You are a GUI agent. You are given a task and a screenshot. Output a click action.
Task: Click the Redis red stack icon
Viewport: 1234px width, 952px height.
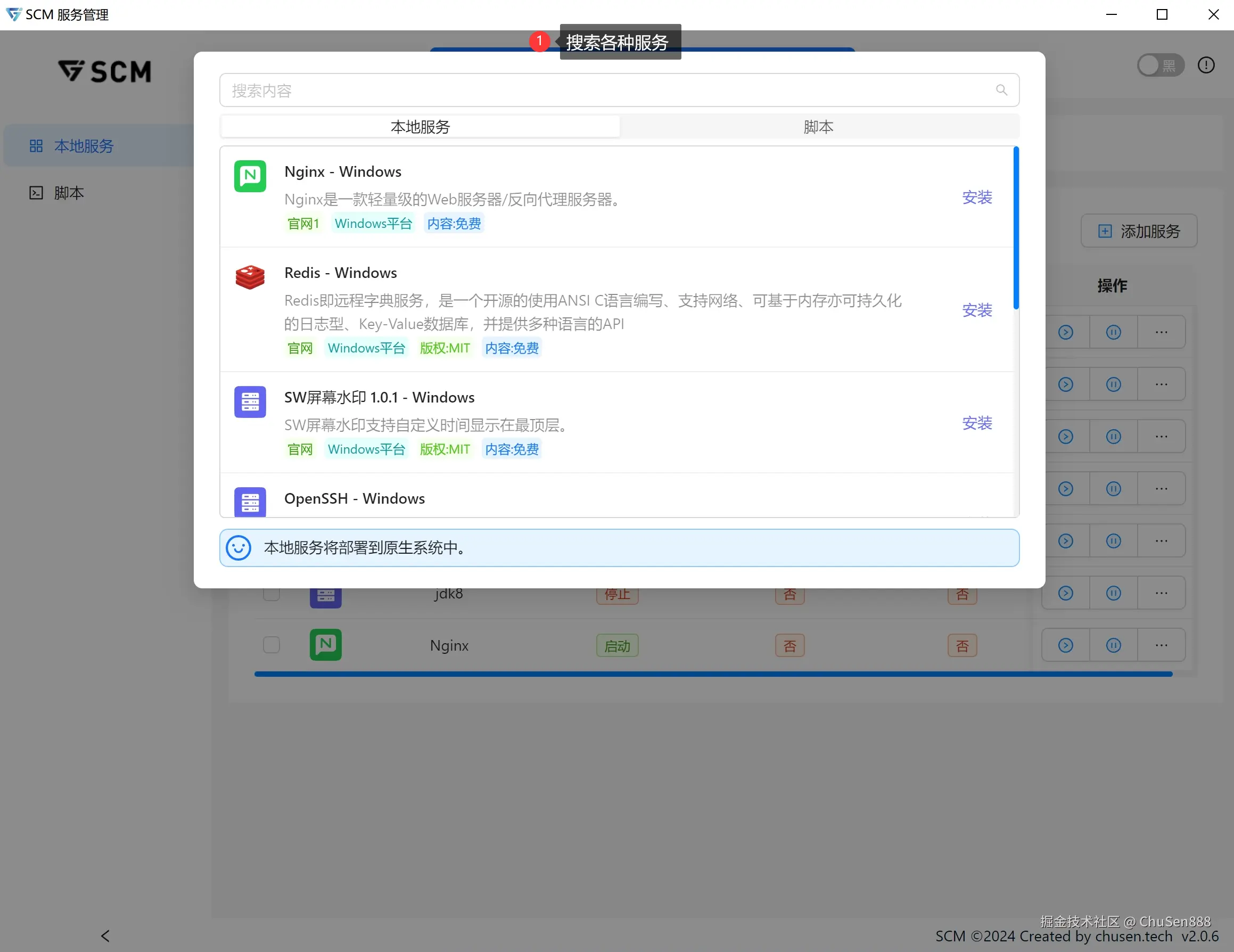tap(250, 277)
